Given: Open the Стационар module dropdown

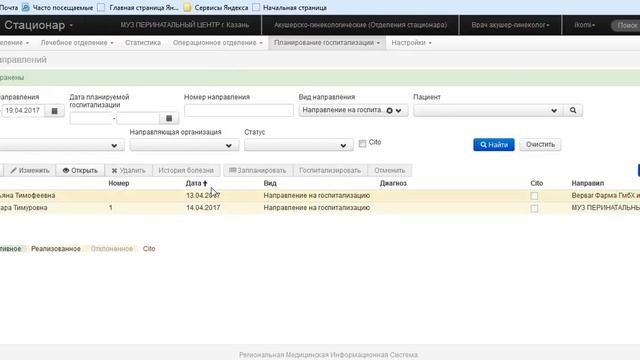Looking at the screenshot, I should click(x=38, y=25).
